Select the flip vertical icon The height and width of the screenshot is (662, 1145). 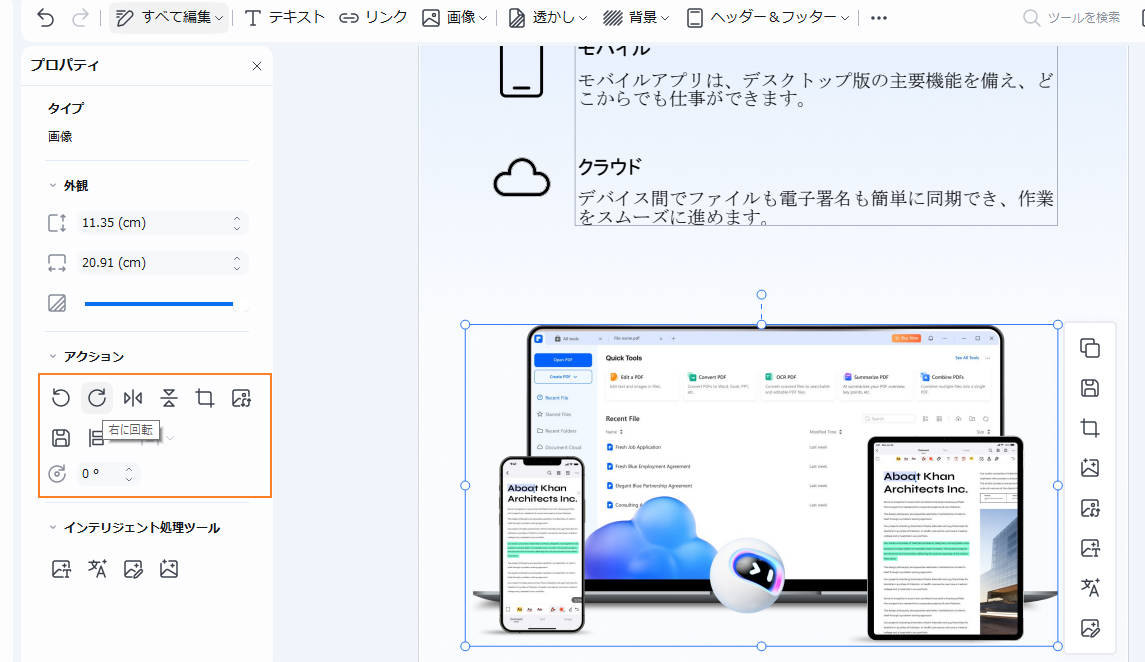click(168, 397)
